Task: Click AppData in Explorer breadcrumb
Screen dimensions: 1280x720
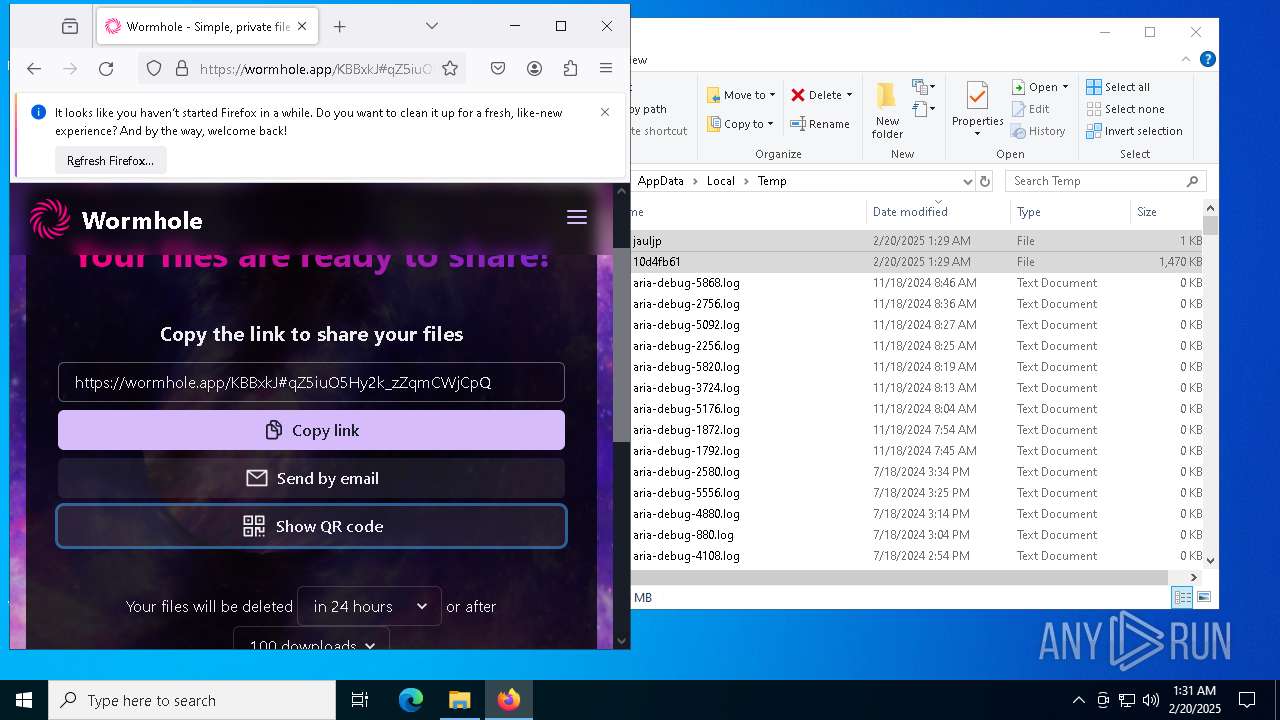Action: [661, 181]
